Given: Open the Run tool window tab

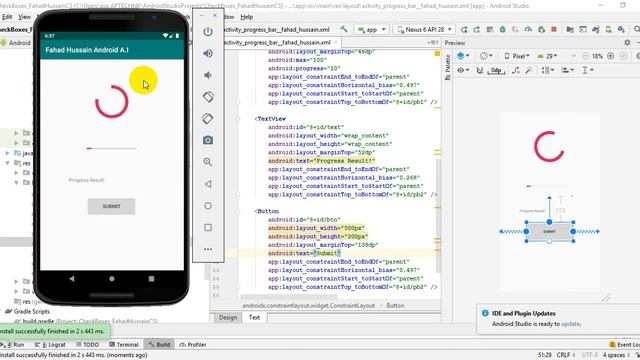Looking at the screenshot, I should (13, 344).
